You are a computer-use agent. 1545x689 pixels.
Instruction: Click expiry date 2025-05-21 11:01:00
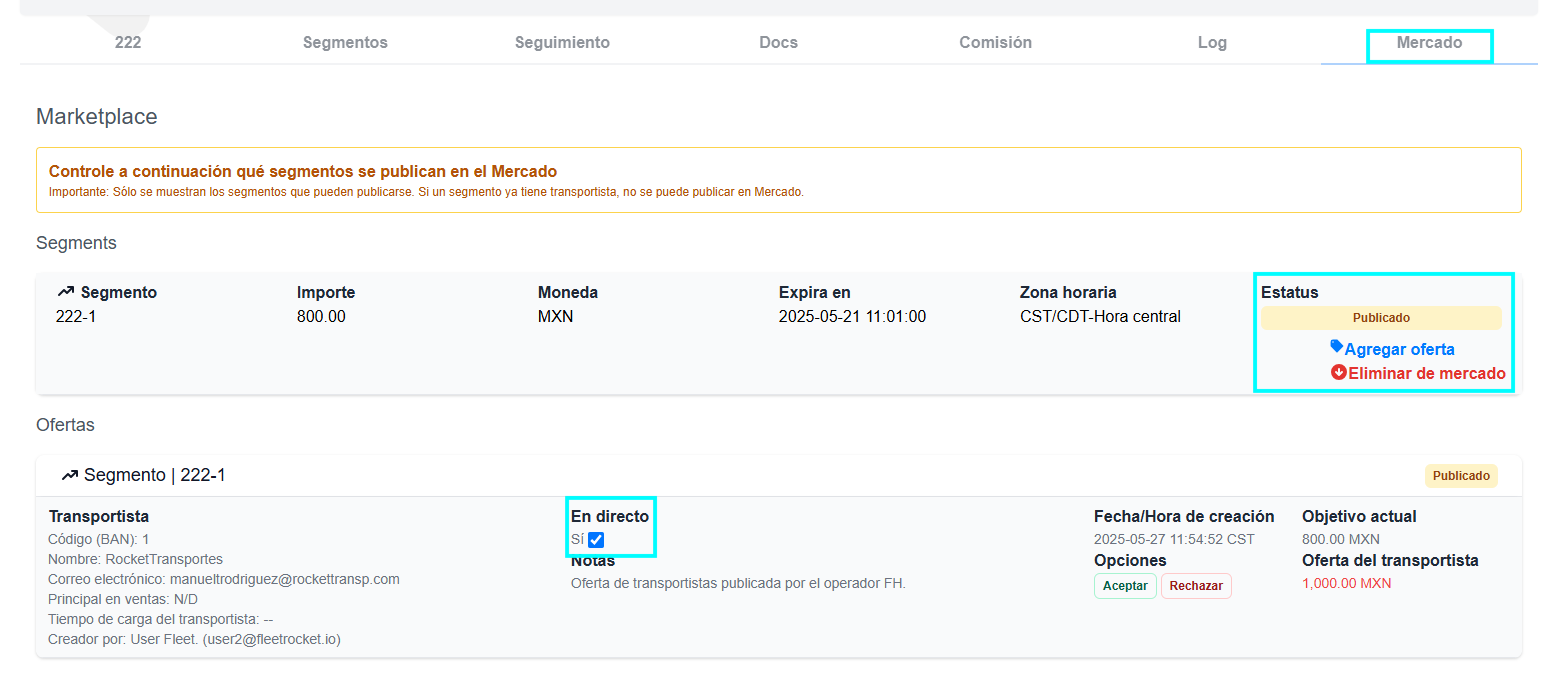click(852, 317)
